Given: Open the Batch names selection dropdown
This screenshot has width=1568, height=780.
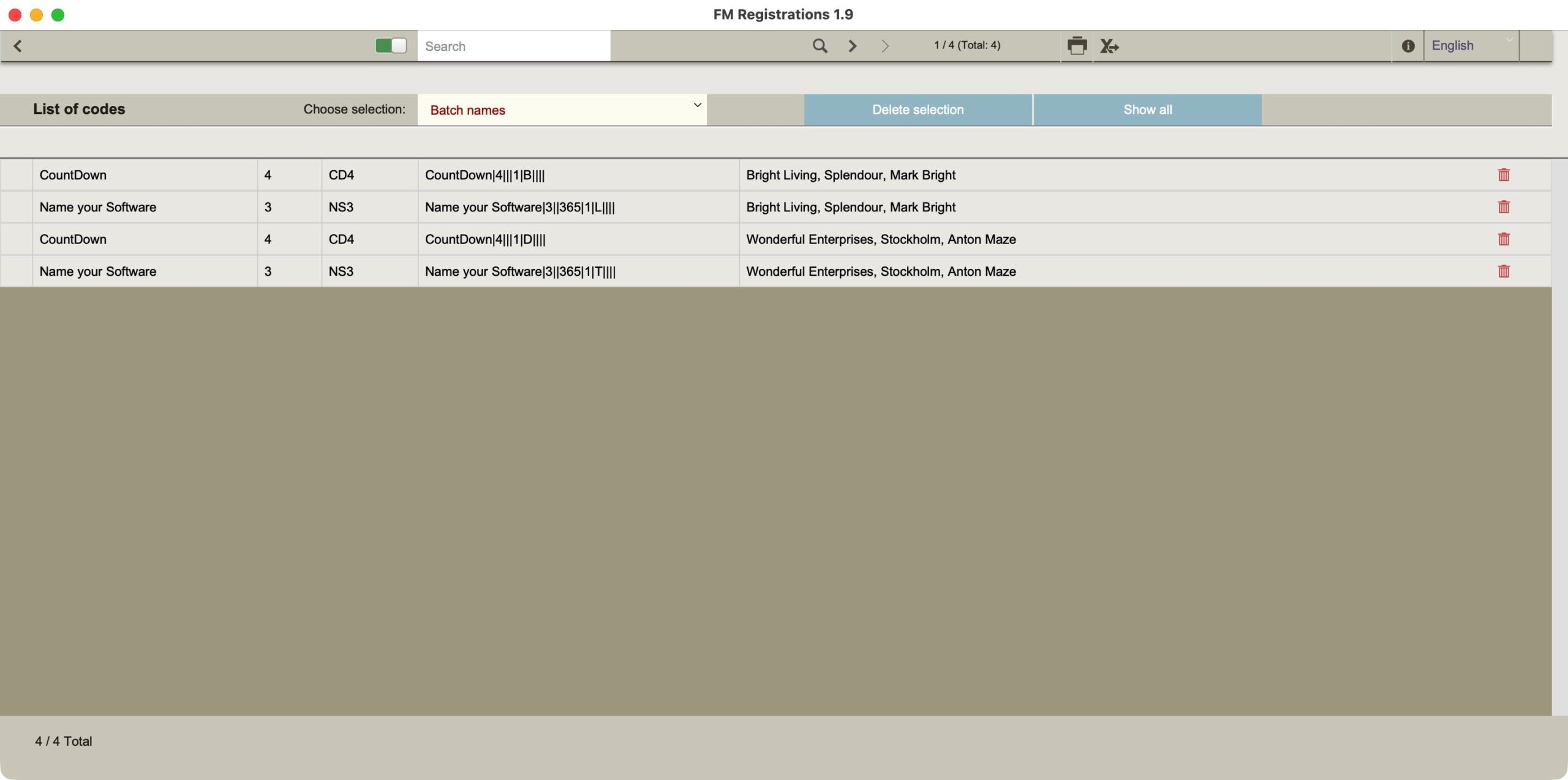Looking at the screenshot, I should (x=562, y=110).
